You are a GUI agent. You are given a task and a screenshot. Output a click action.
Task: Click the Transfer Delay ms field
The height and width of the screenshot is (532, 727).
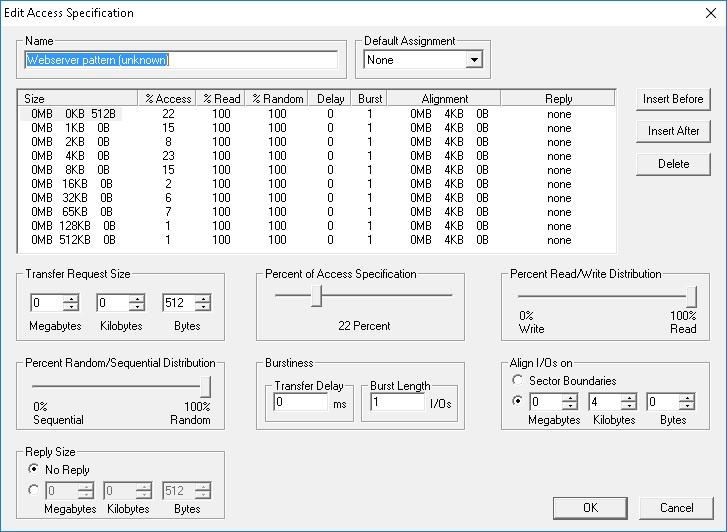pos(300,402)
